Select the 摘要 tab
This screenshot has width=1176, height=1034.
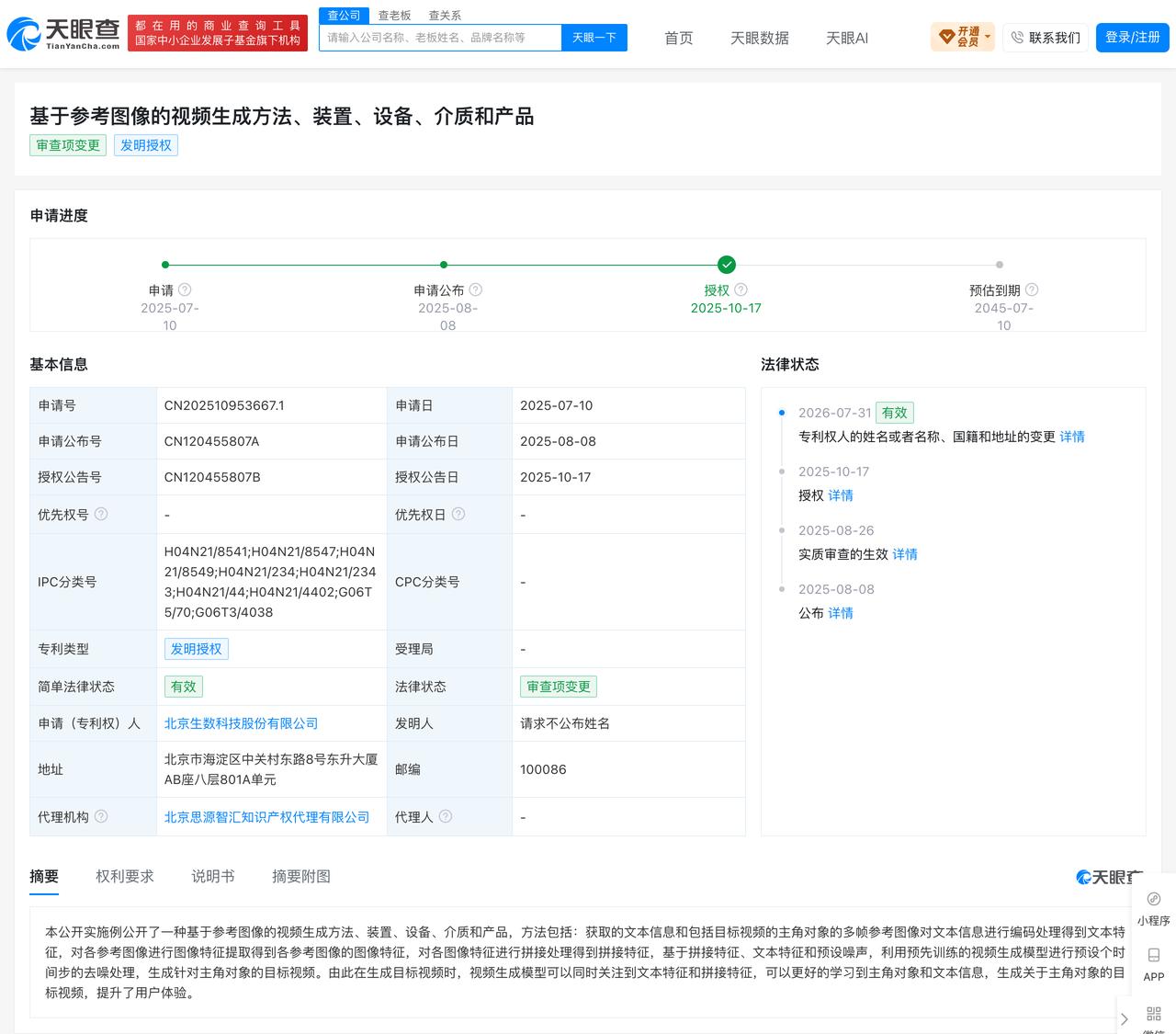pos(44,877)
